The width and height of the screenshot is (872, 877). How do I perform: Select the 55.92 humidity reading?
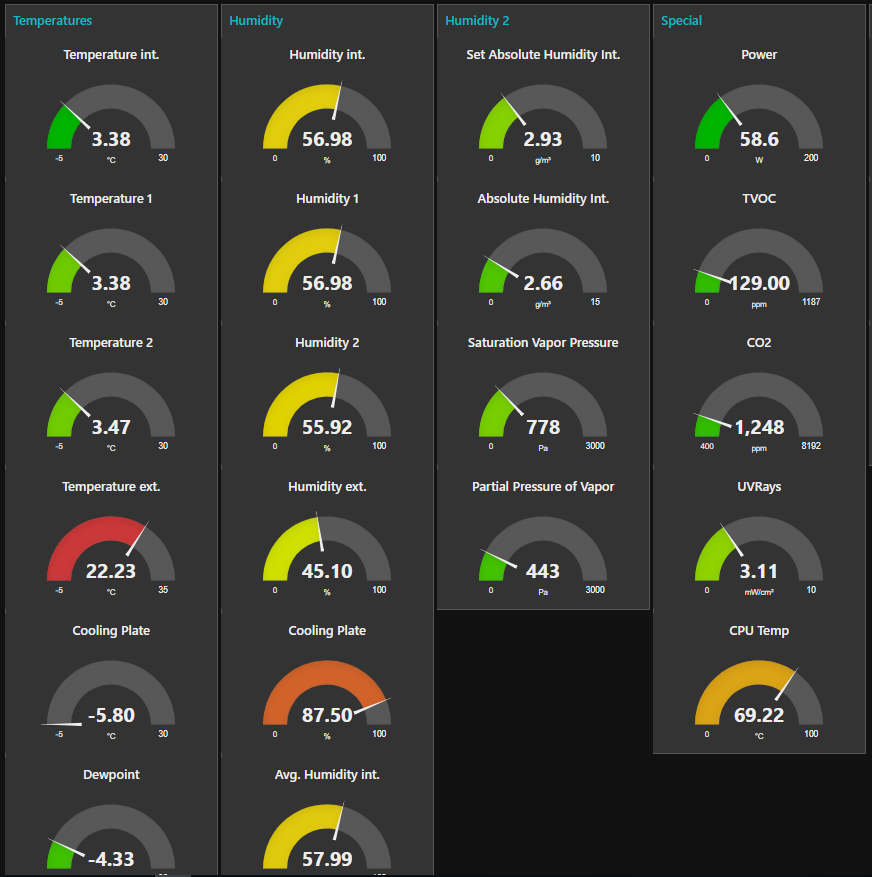coord(327,427)
